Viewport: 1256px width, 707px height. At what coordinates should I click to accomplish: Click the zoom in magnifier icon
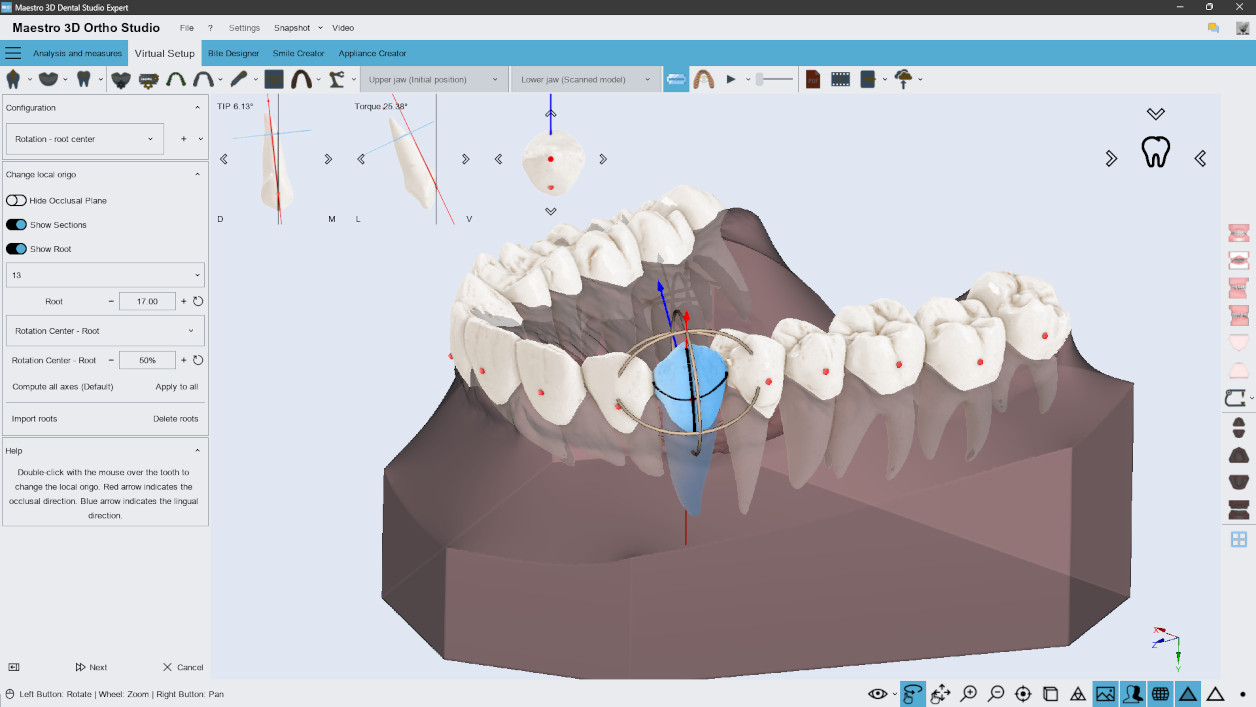(969, 693)
